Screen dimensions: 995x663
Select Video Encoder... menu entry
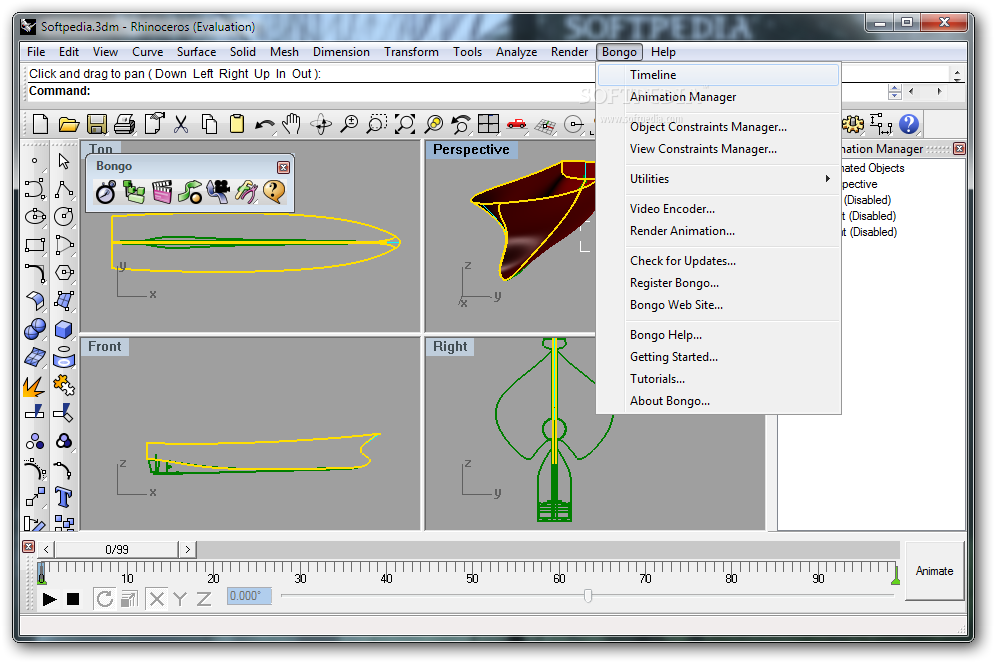[x=718, y=209]
